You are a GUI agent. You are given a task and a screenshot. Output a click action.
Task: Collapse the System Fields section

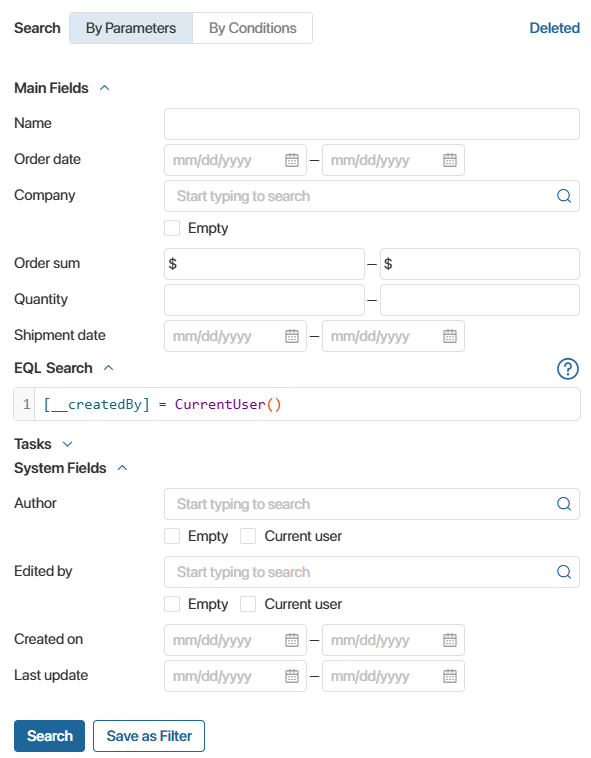tap(123, 468)
